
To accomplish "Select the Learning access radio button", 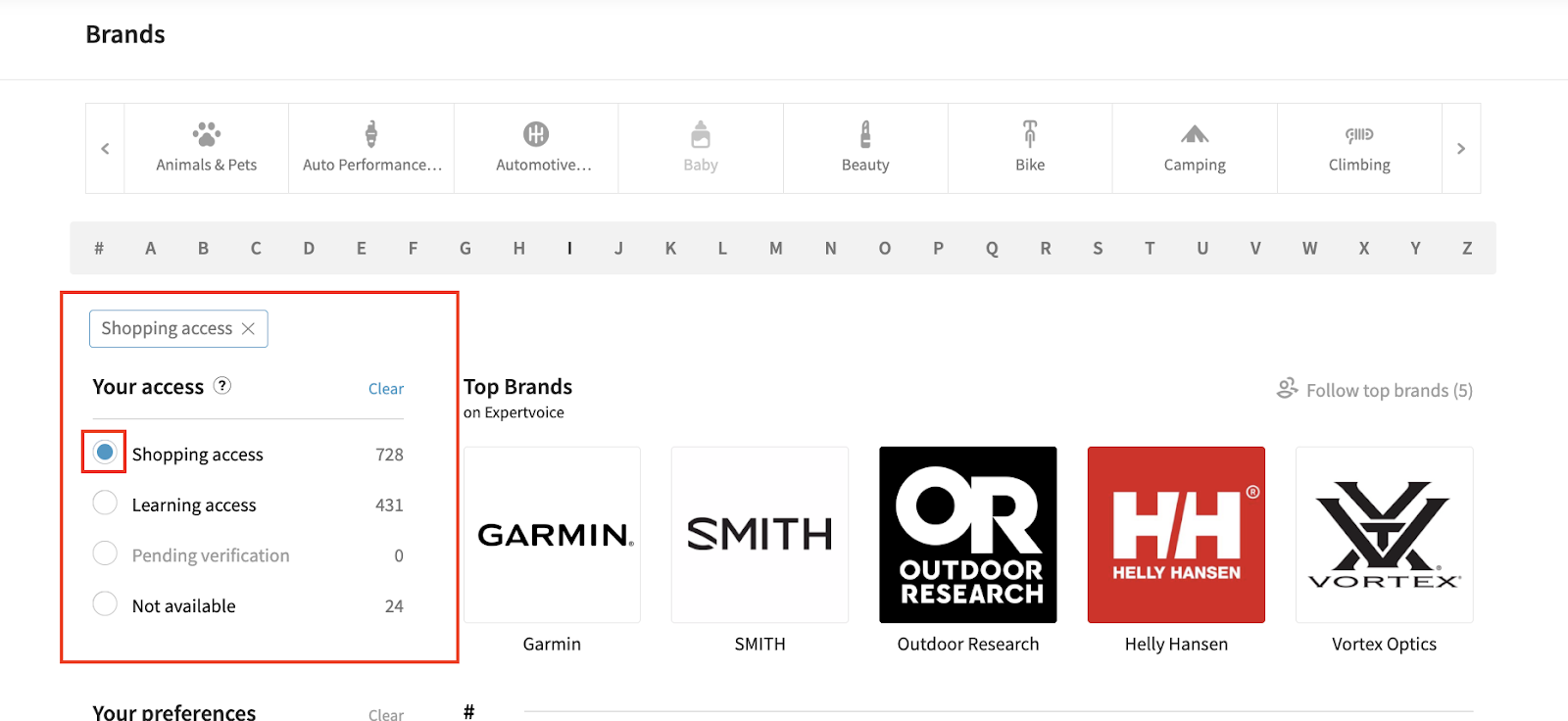I will coord(105,503).
